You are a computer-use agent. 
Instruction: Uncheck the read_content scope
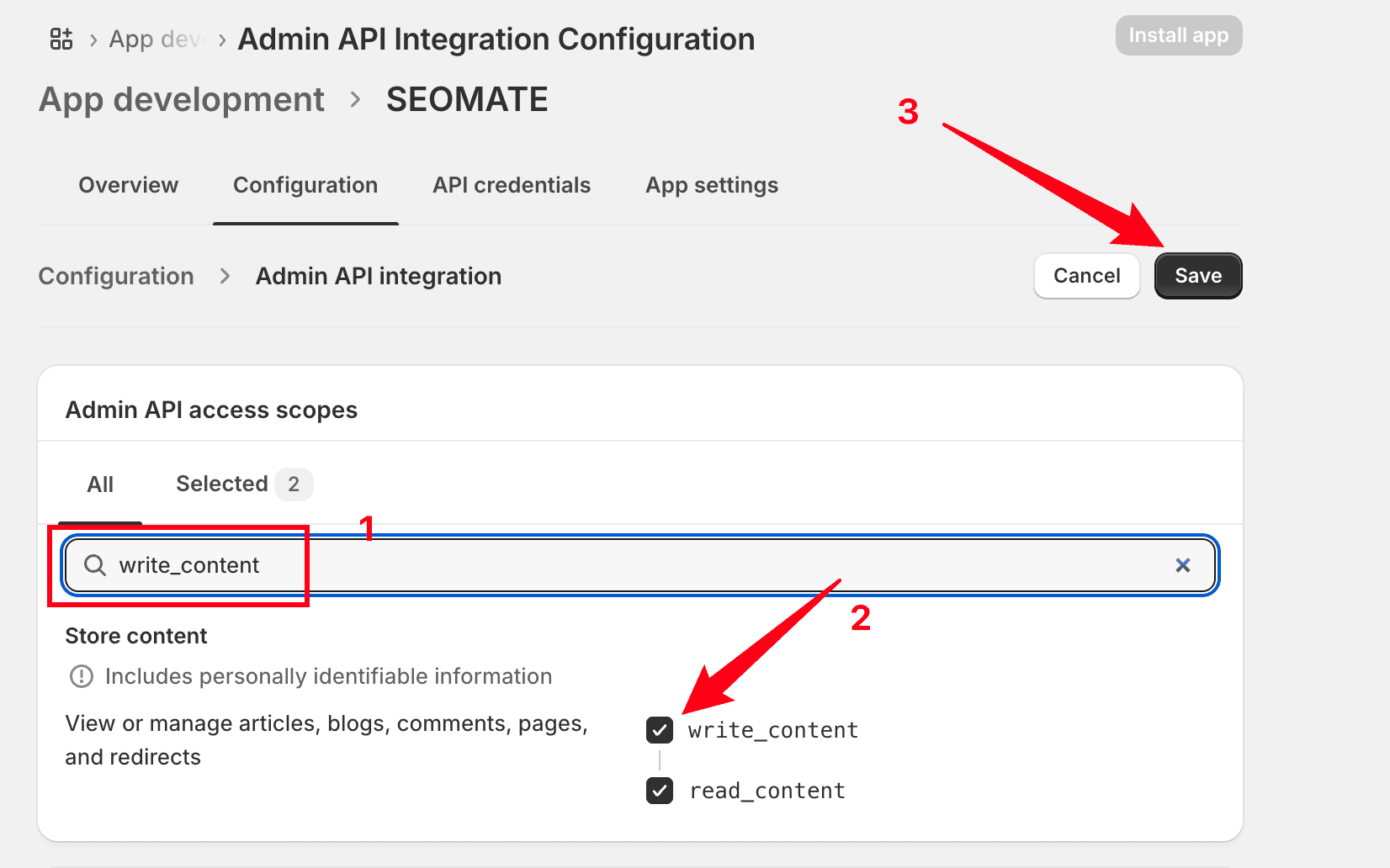[x=659, y=791]
